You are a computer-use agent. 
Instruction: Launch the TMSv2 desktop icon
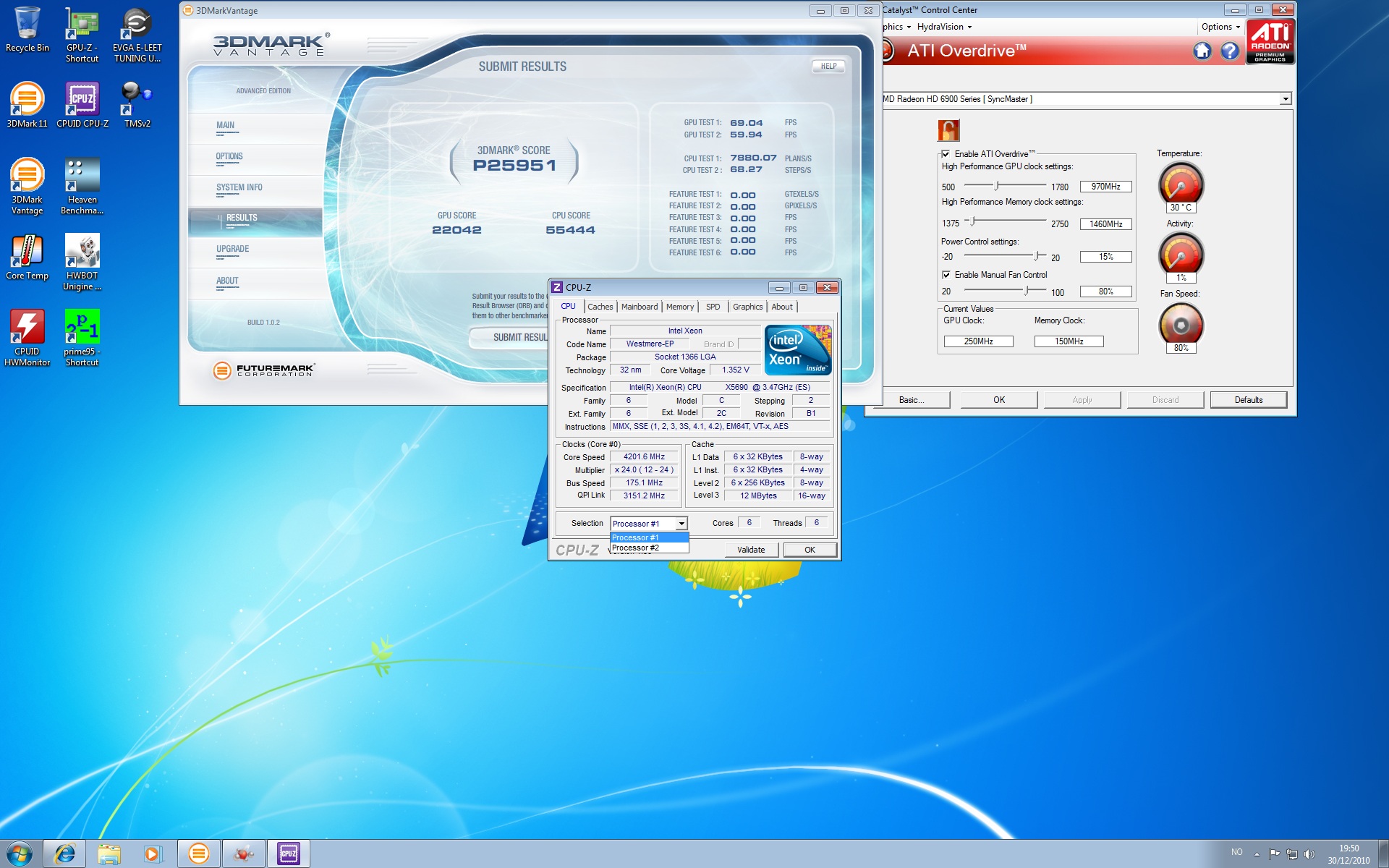(x=137, y=105)
